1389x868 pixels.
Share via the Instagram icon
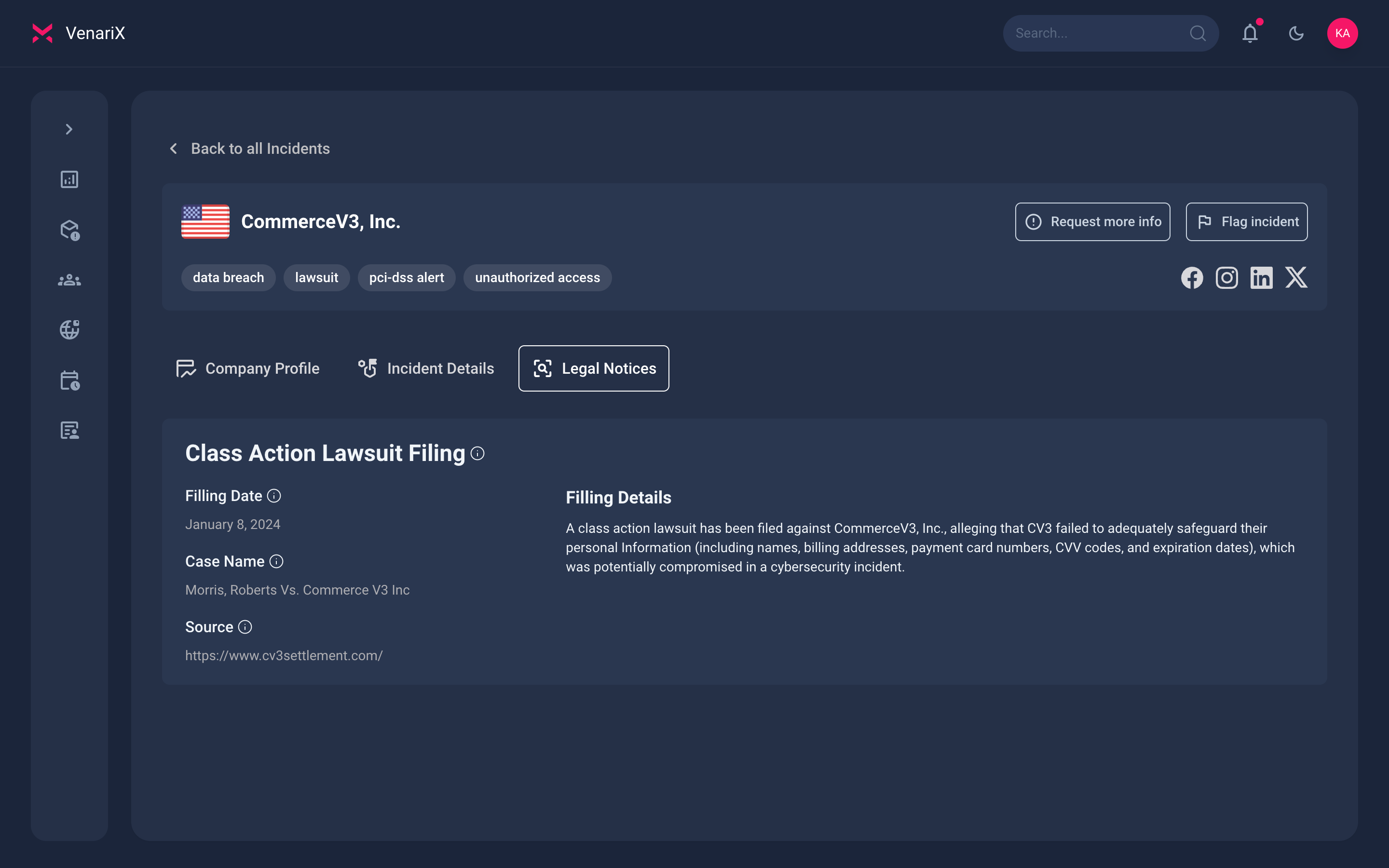coord(1226,278)
